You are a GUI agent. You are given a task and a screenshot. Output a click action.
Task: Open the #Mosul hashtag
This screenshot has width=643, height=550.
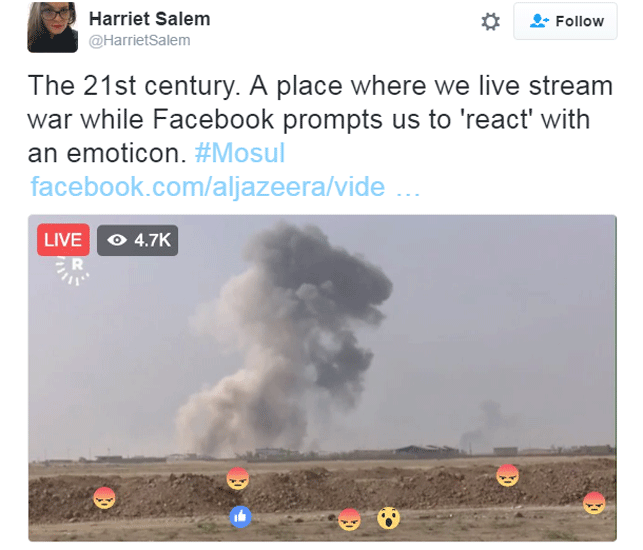point(240,153)
